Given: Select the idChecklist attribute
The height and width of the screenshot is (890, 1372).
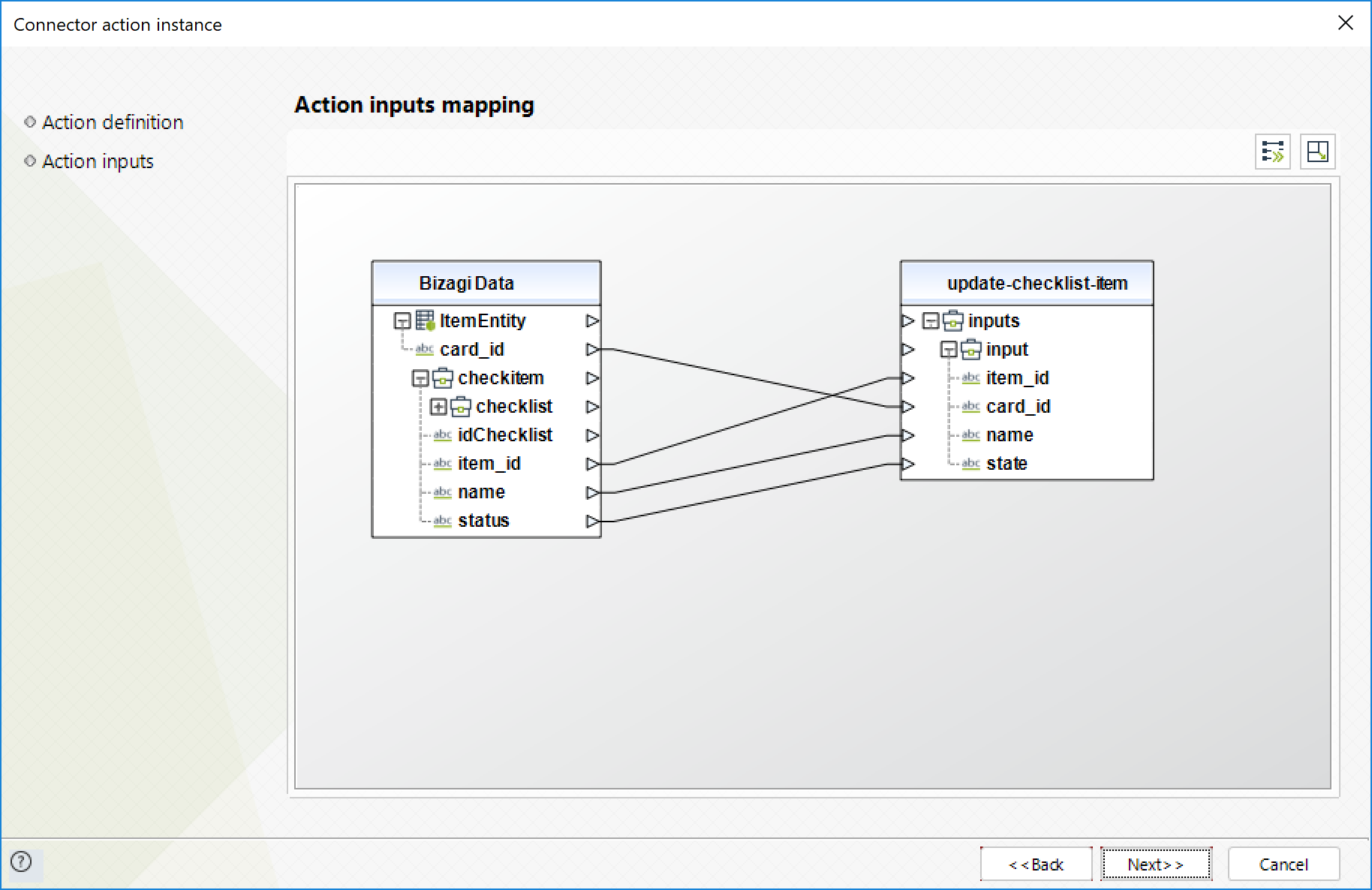Looking at the screenshot, I should pyautogui.click(x=505, y=435).
